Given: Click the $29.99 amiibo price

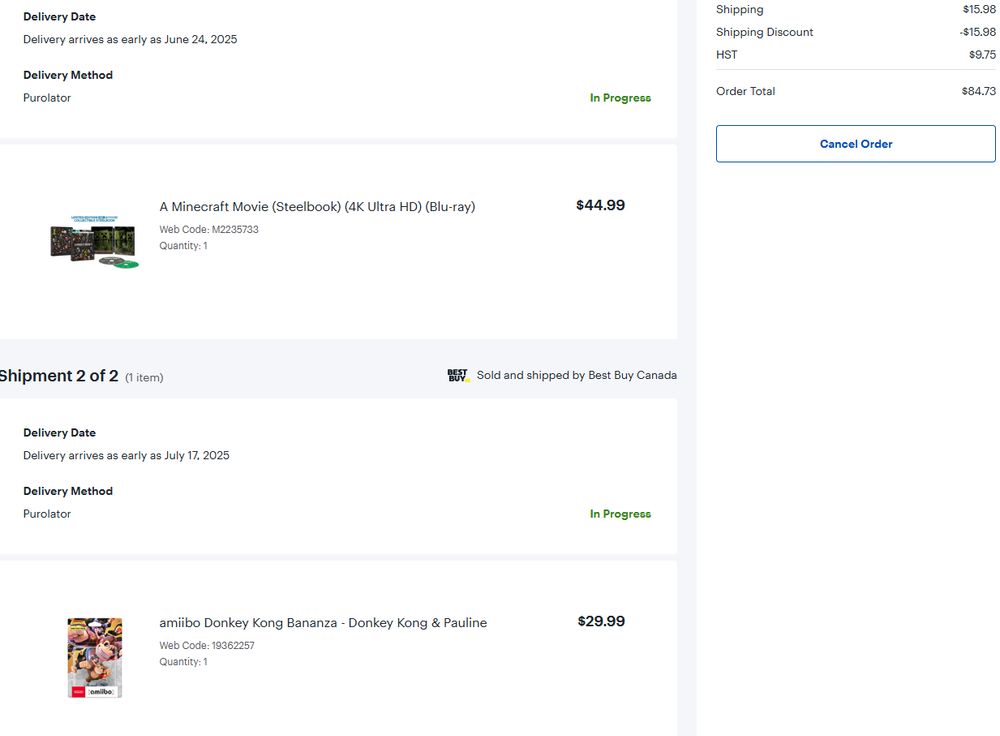Looking at the screenshot, I should tap(601, 621).
